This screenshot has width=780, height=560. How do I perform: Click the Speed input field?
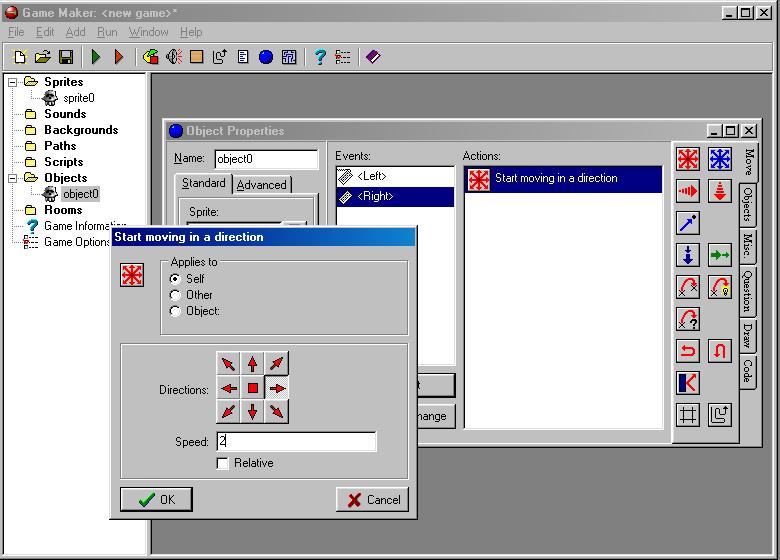(295, 441)
